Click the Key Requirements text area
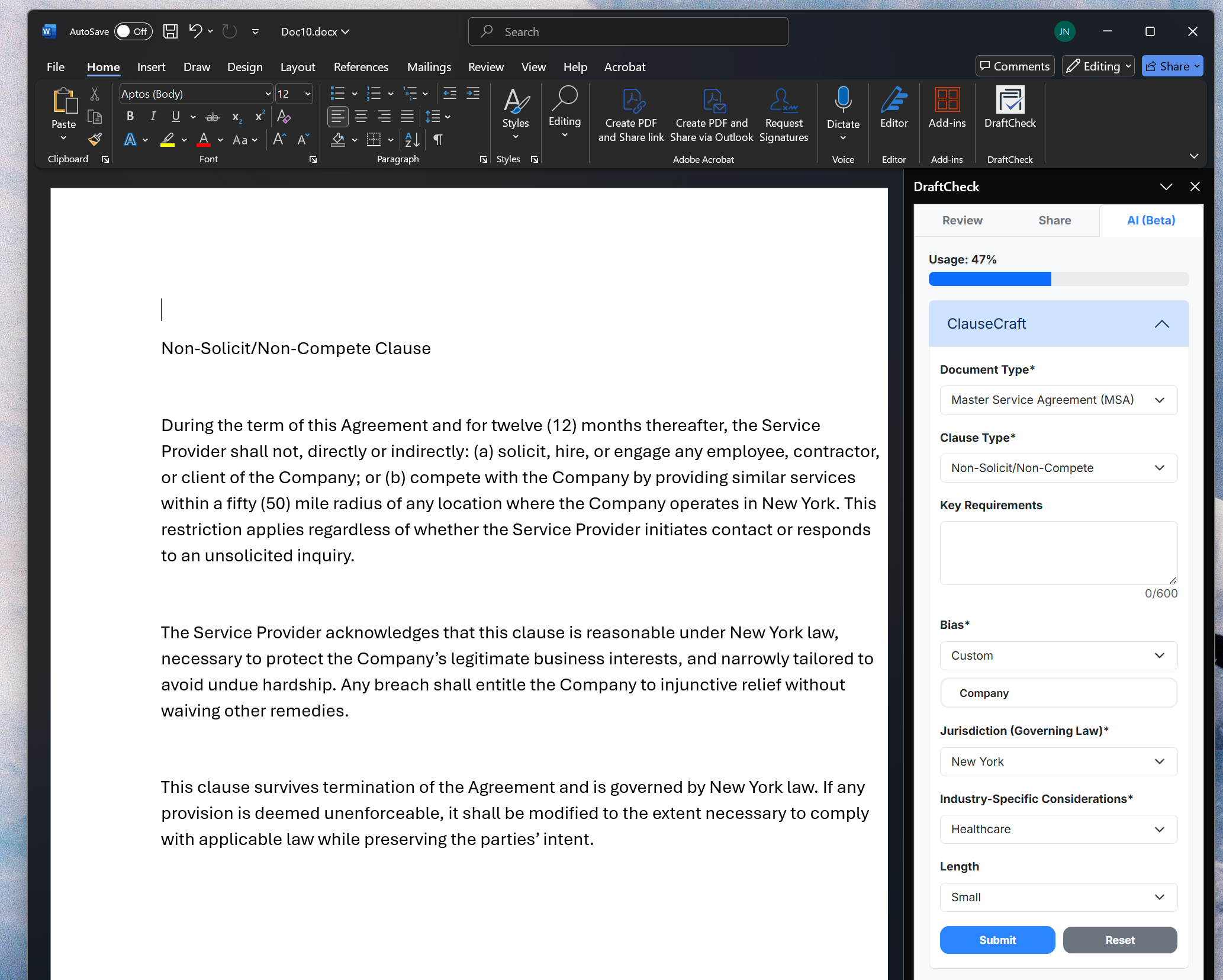The height and width of the screenshot is (980, 1223). [1058, 553]
